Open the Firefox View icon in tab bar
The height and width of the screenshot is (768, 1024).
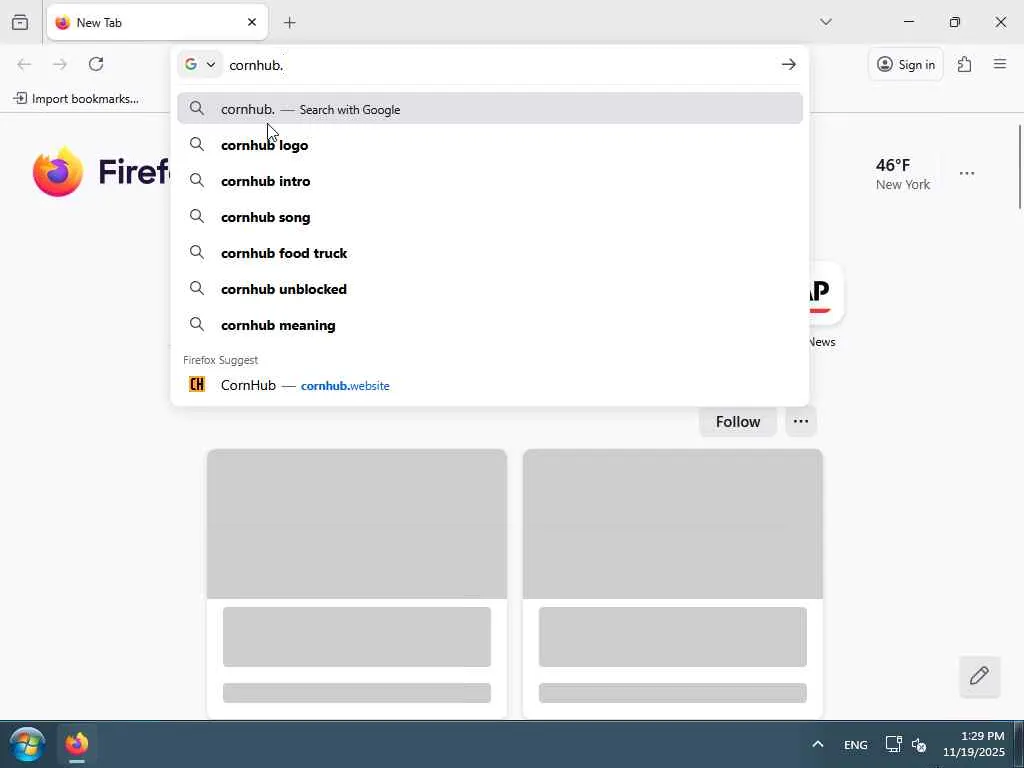coord(20,22)
